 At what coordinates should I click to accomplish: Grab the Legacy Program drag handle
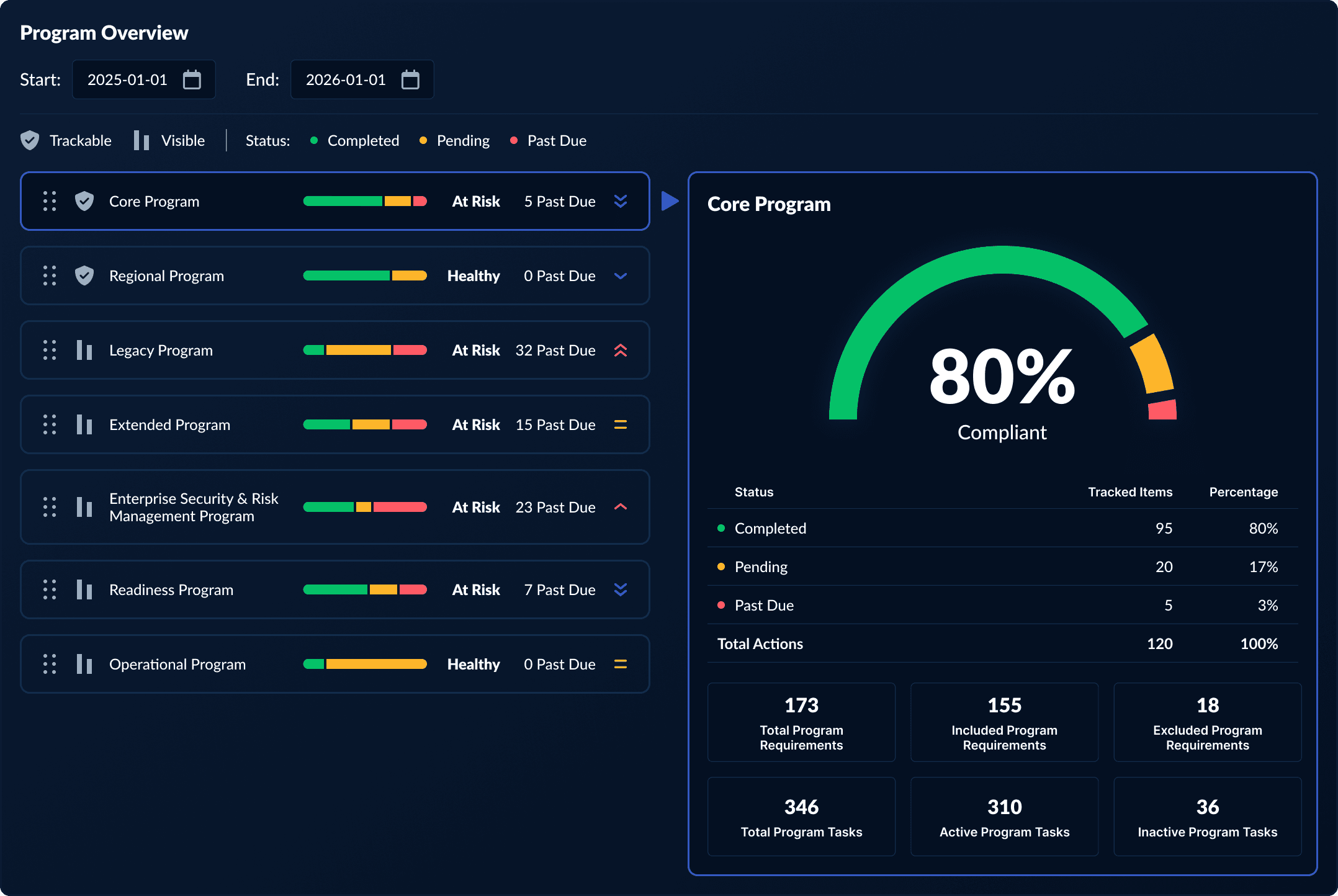point(50,350)
